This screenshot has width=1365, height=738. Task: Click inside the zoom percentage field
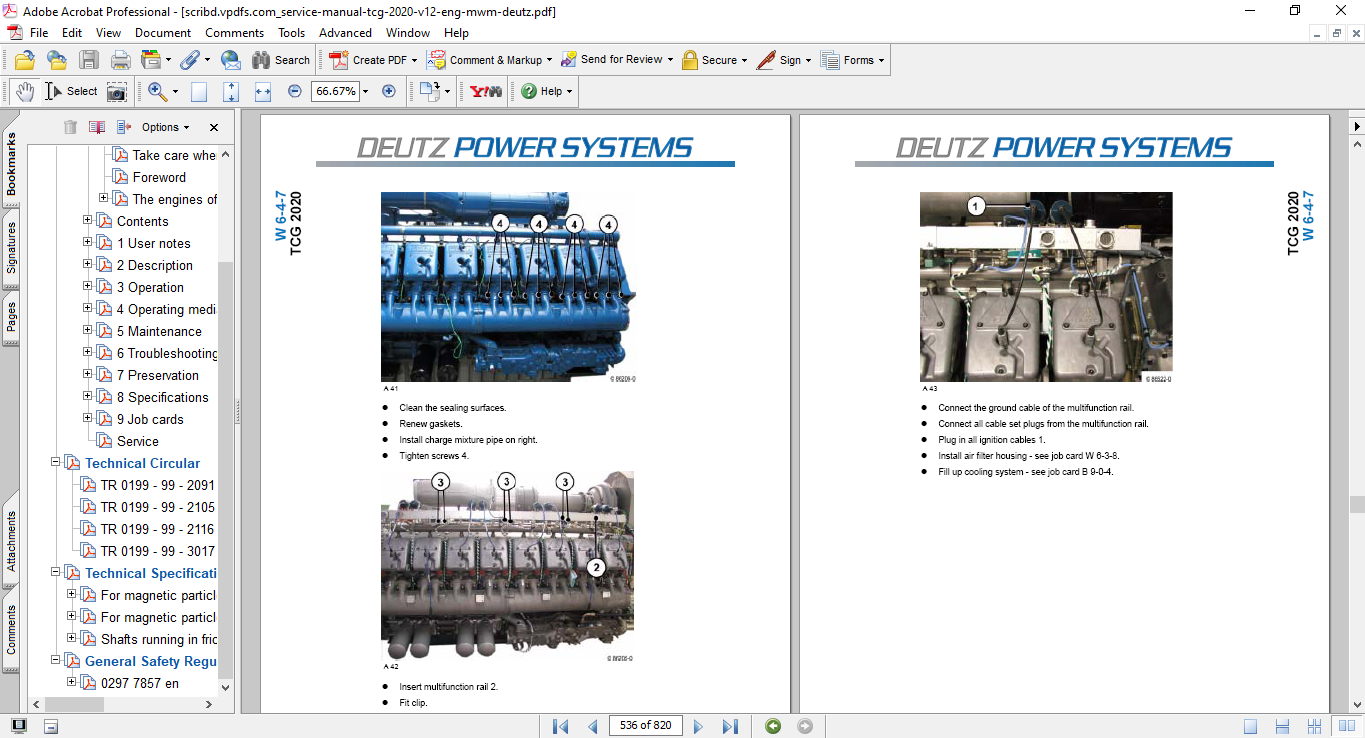click(x=336, y=91)
